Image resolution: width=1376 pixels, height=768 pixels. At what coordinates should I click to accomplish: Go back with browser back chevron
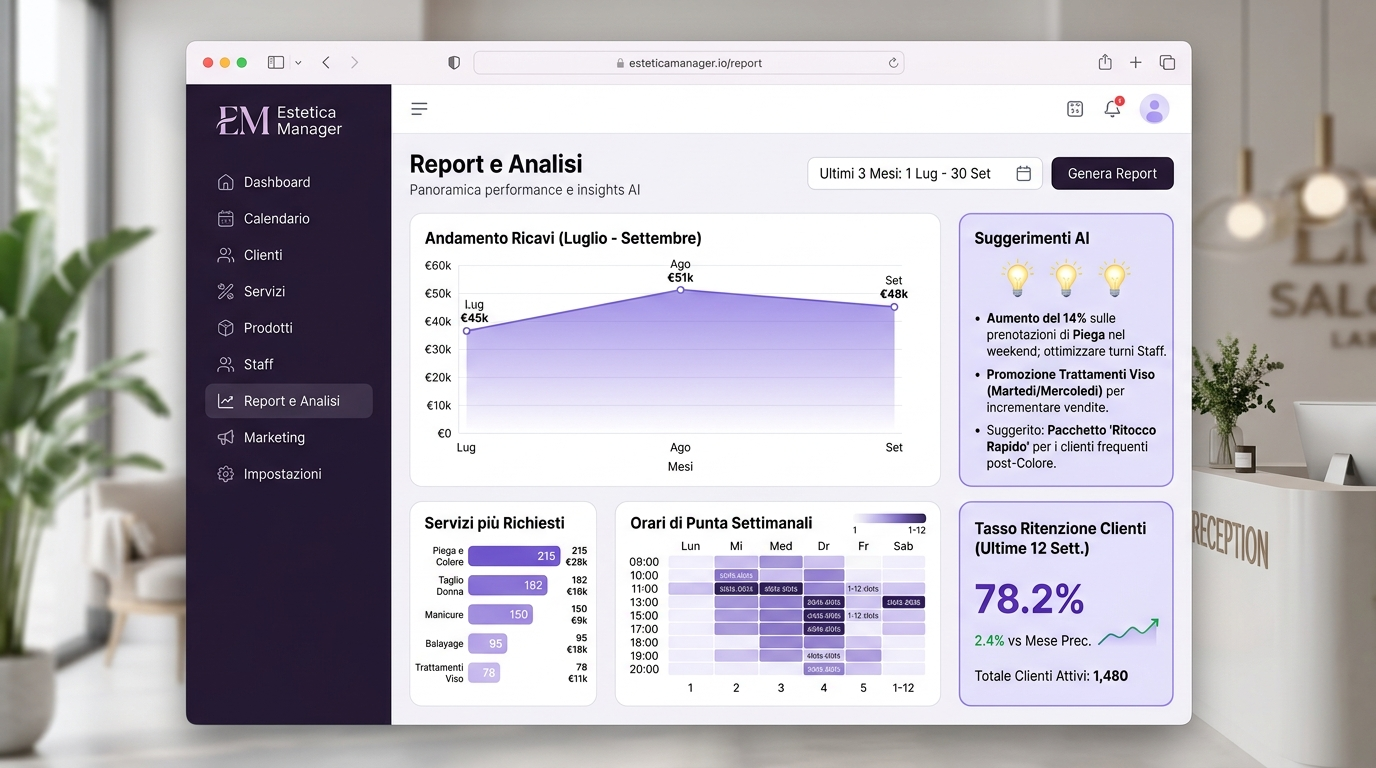[x=326, y=62]
